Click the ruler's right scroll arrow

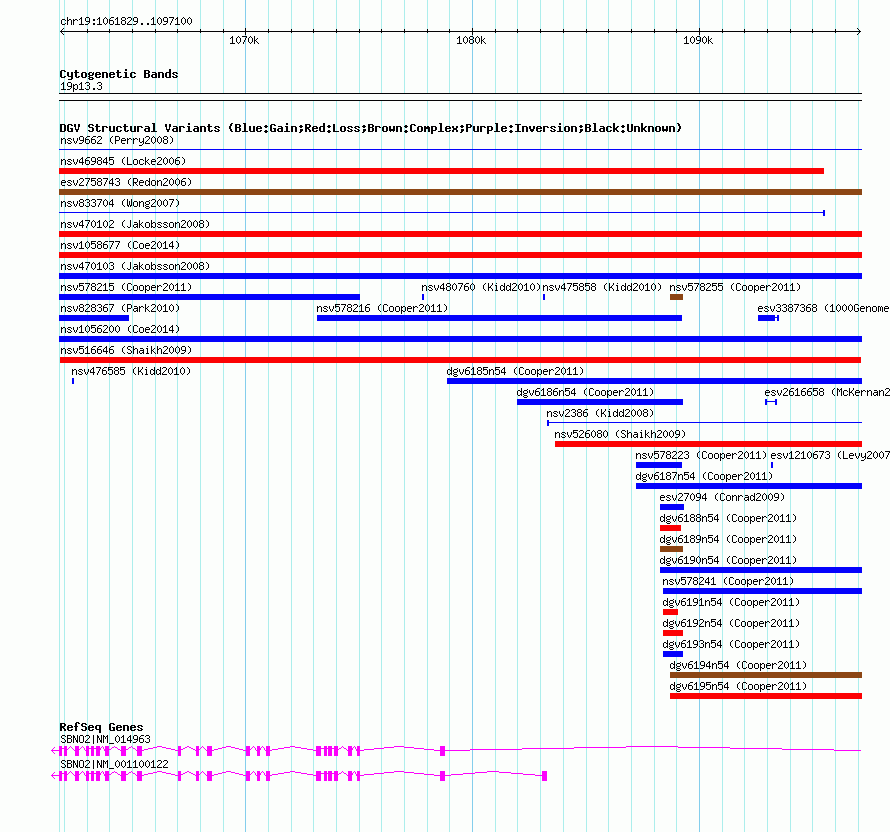point(859,32)
